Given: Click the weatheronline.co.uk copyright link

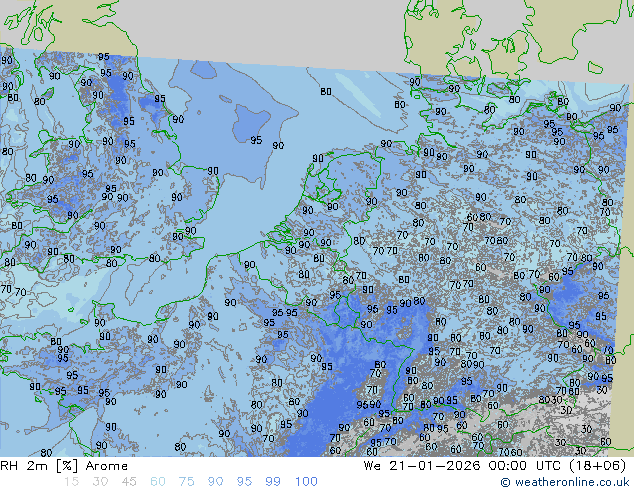Looking at the screenshot, I should (565, 482).
